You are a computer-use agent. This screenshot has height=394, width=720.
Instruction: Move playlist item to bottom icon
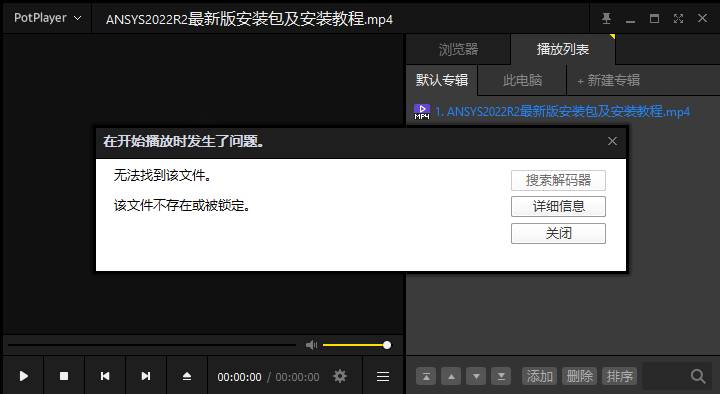(x=501, y=377)
